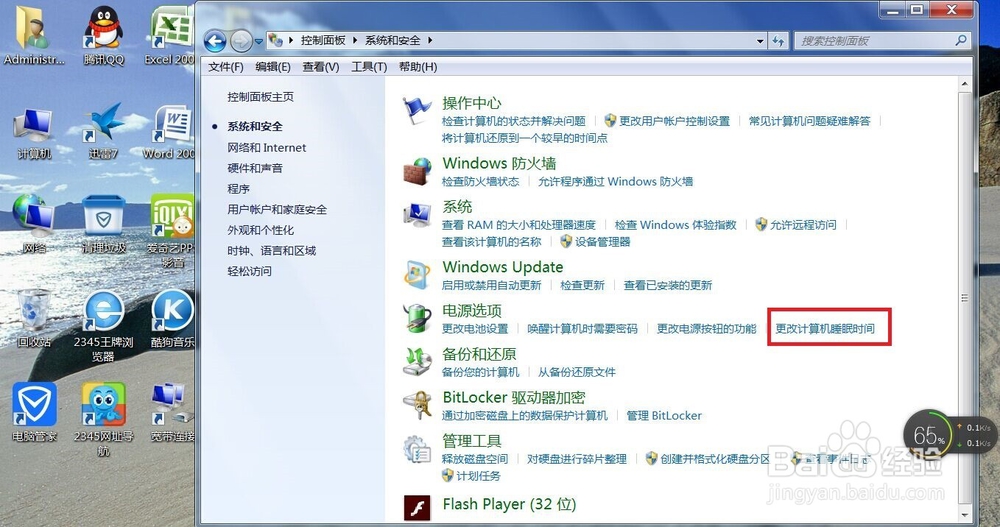Click 从备份还原文件 link

[577, 372]
